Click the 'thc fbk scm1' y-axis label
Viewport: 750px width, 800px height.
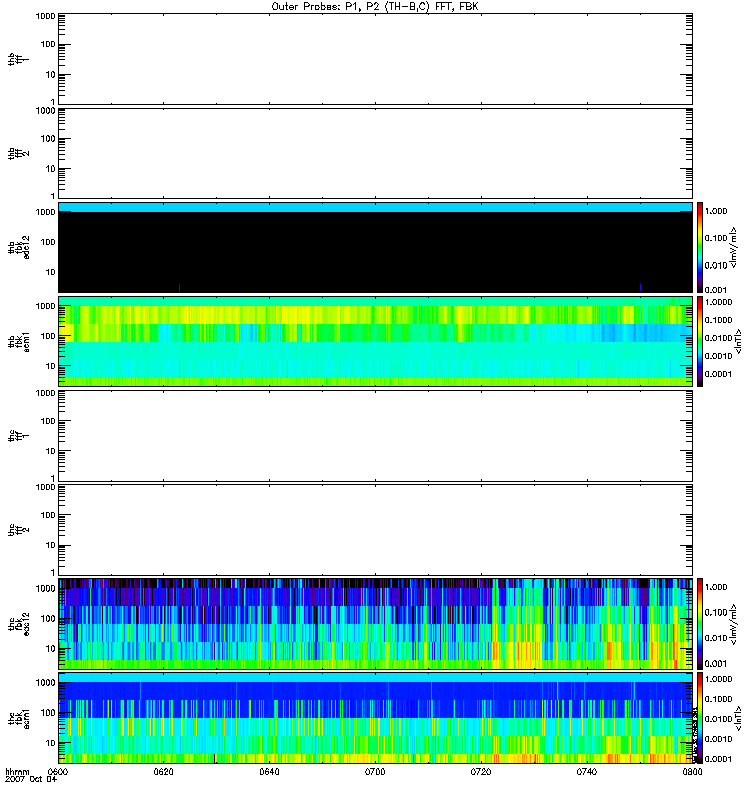pyautogui.click(x=18, y=718)
